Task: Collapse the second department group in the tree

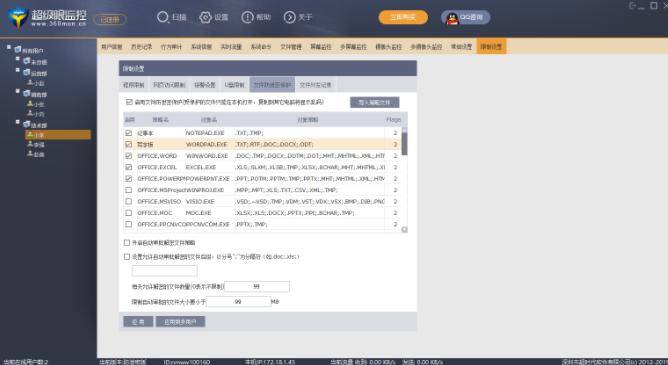Action: tap(17, 70)
